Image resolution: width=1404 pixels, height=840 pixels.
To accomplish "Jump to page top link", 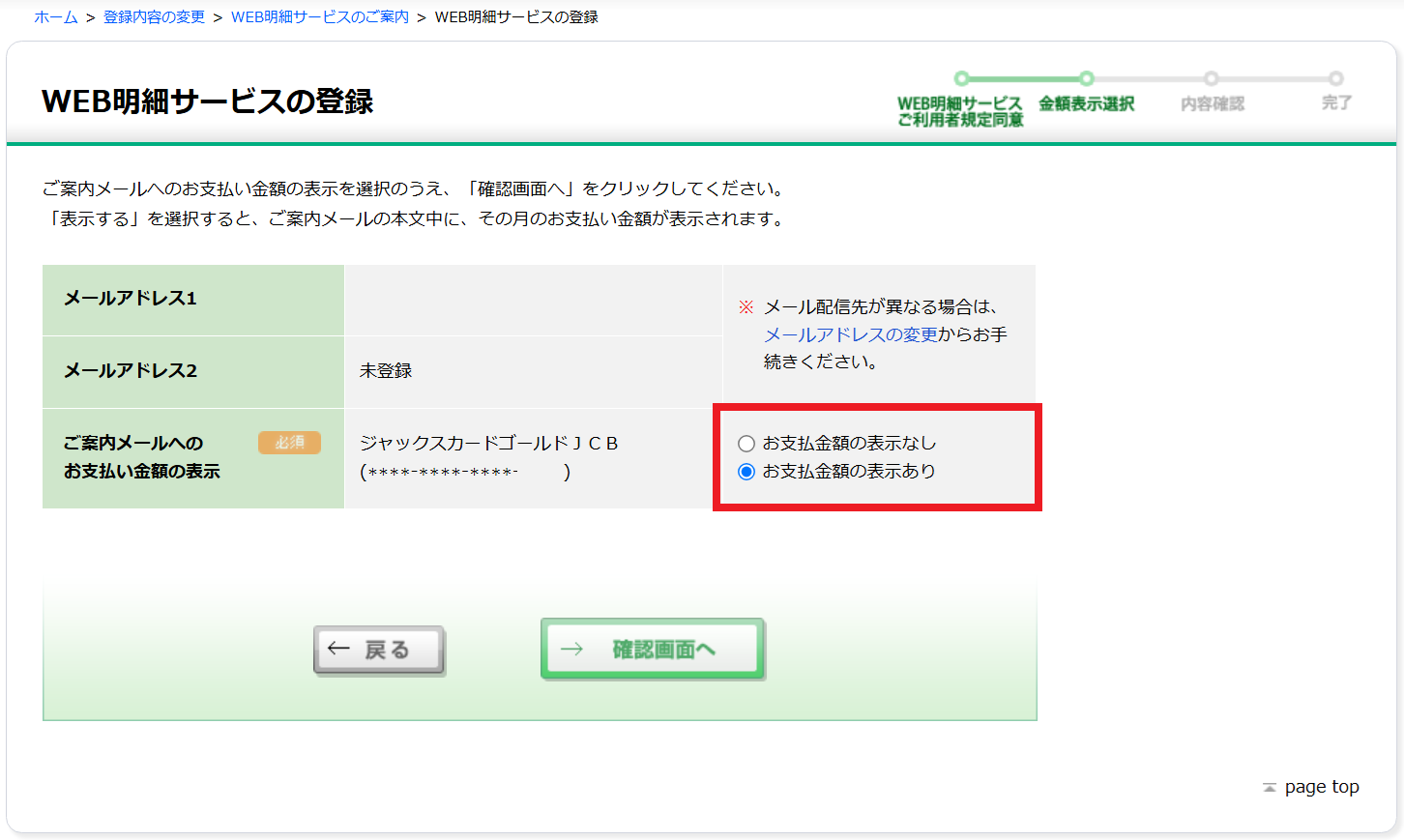I will 1322,787.
